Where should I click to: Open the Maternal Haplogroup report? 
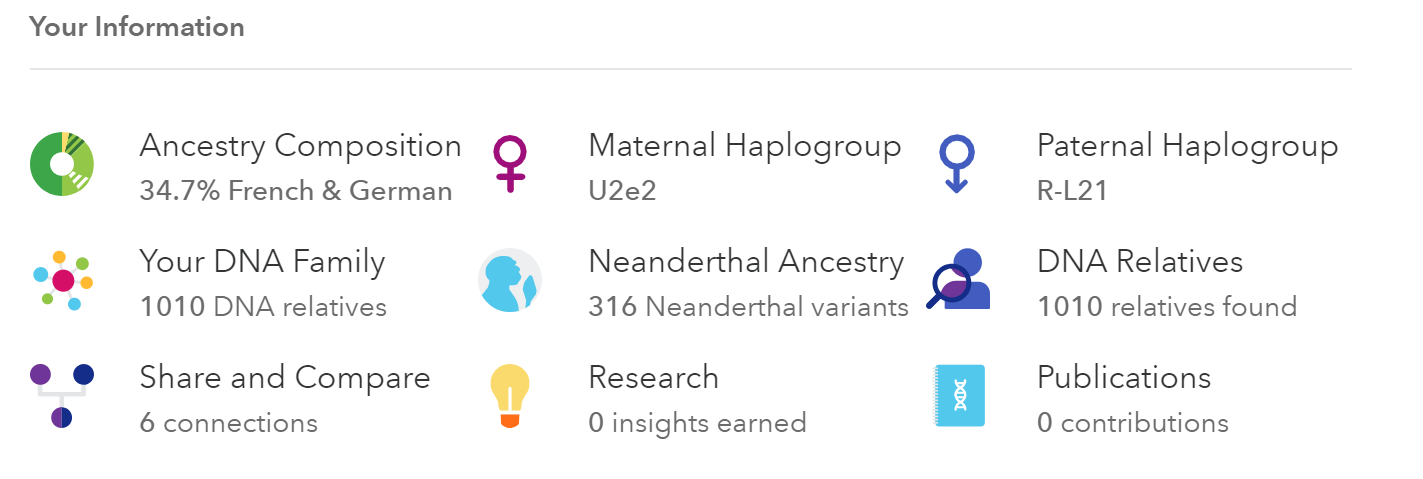tap(745, 147)
